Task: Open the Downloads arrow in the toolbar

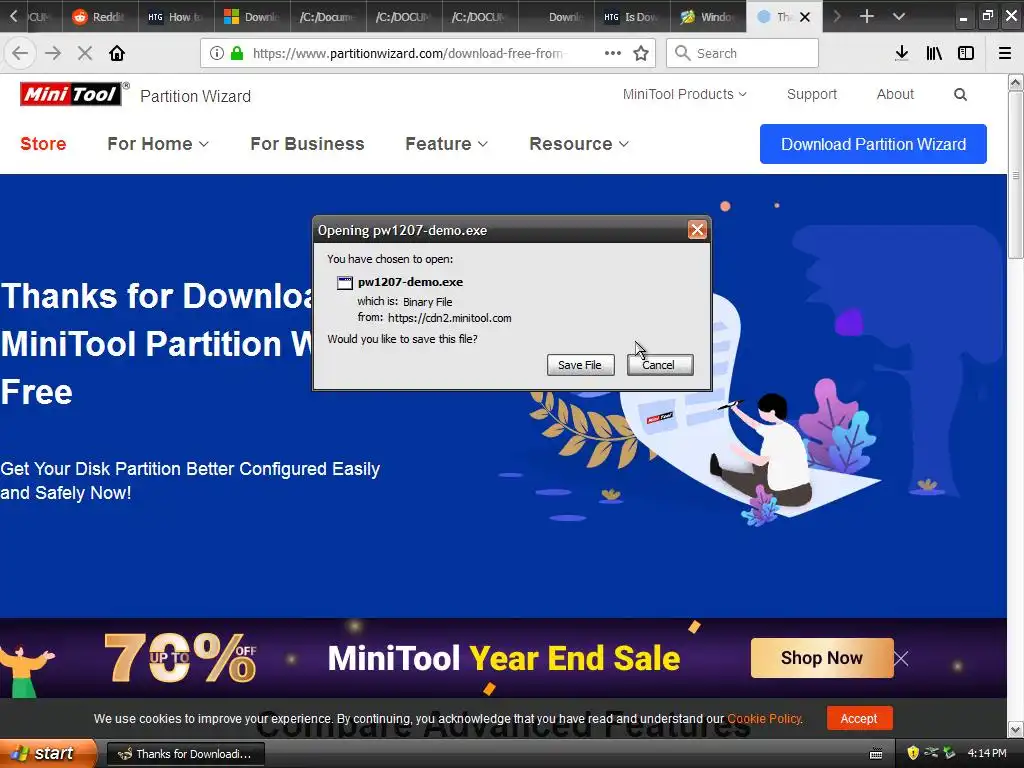Action: click(902, 53)
